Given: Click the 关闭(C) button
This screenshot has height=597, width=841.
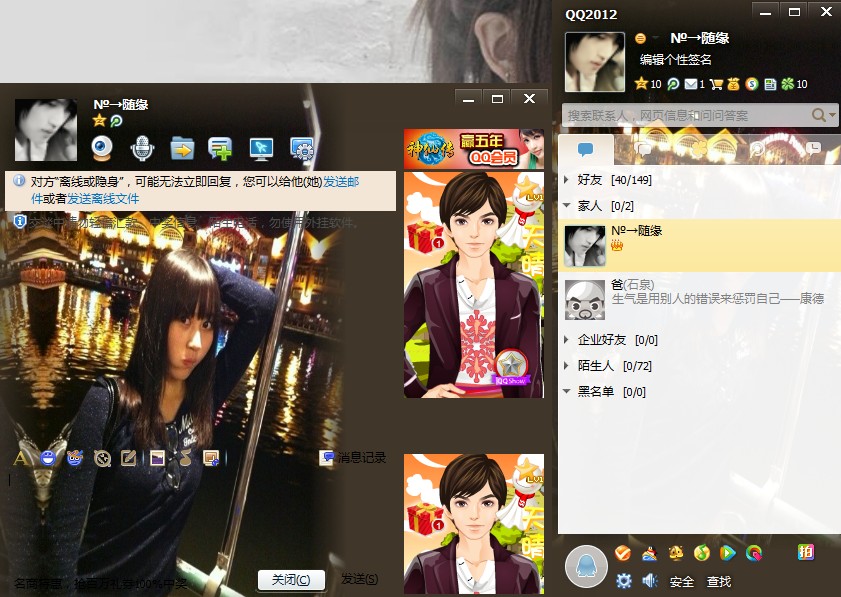Looking at the screenshot, I should tap(291, 579).
